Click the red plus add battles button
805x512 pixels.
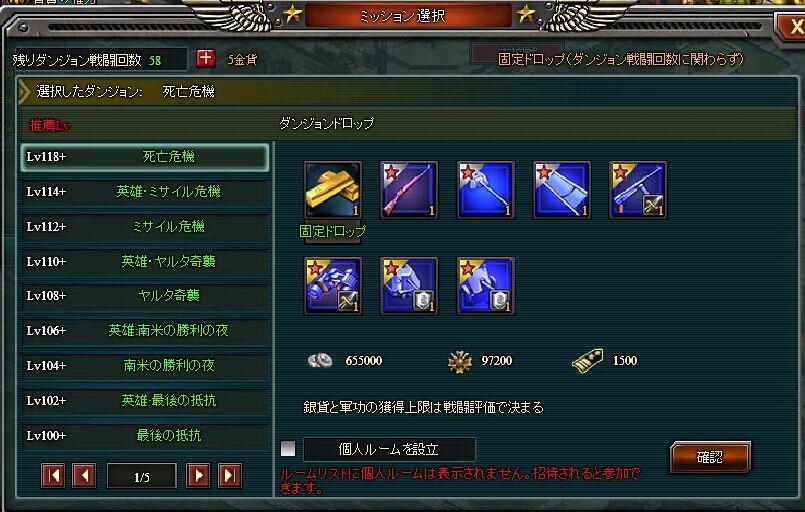206,59
